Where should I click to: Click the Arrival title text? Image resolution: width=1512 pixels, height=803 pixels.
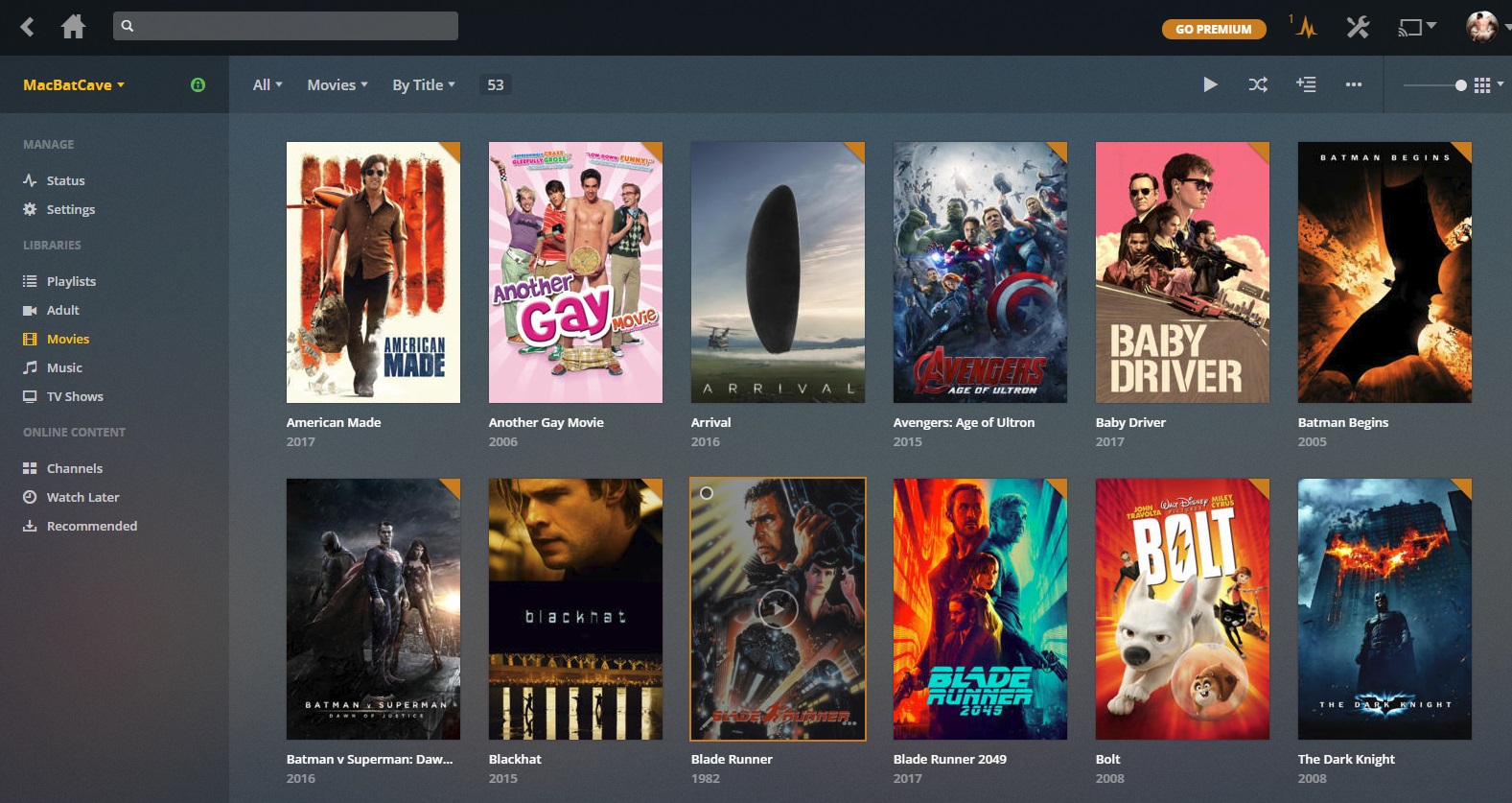pyautogui.click(x=710, y=422)
